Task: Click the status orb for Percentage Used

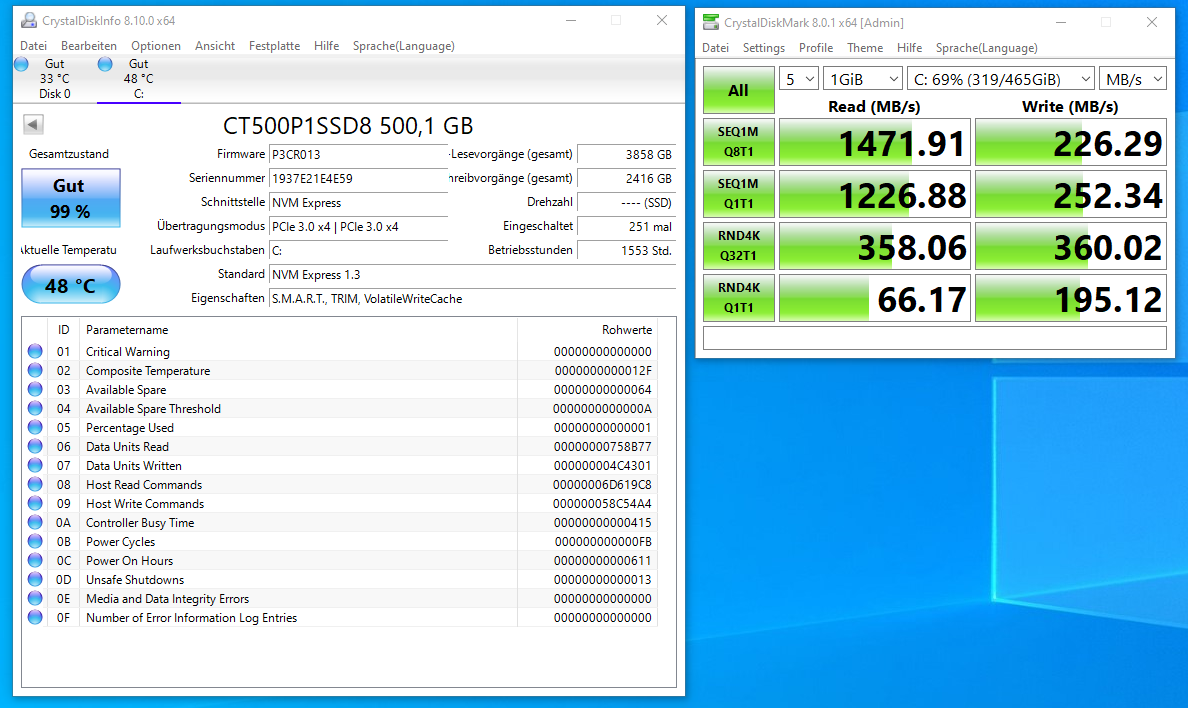Action: (x=35, y=427)
